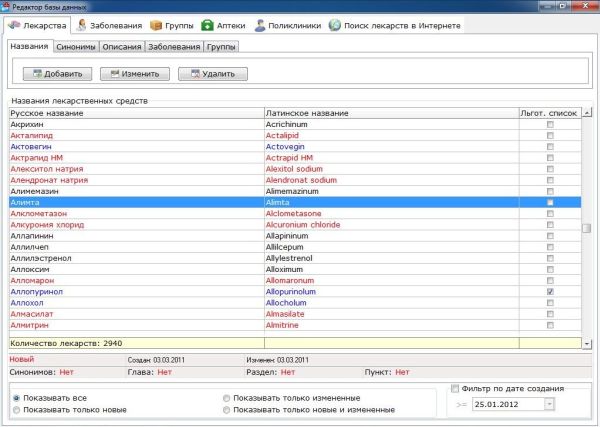Select the Алклометазон row
This screenshot has height=427, width=600.
pyautogui.click(x=295, y=214)
